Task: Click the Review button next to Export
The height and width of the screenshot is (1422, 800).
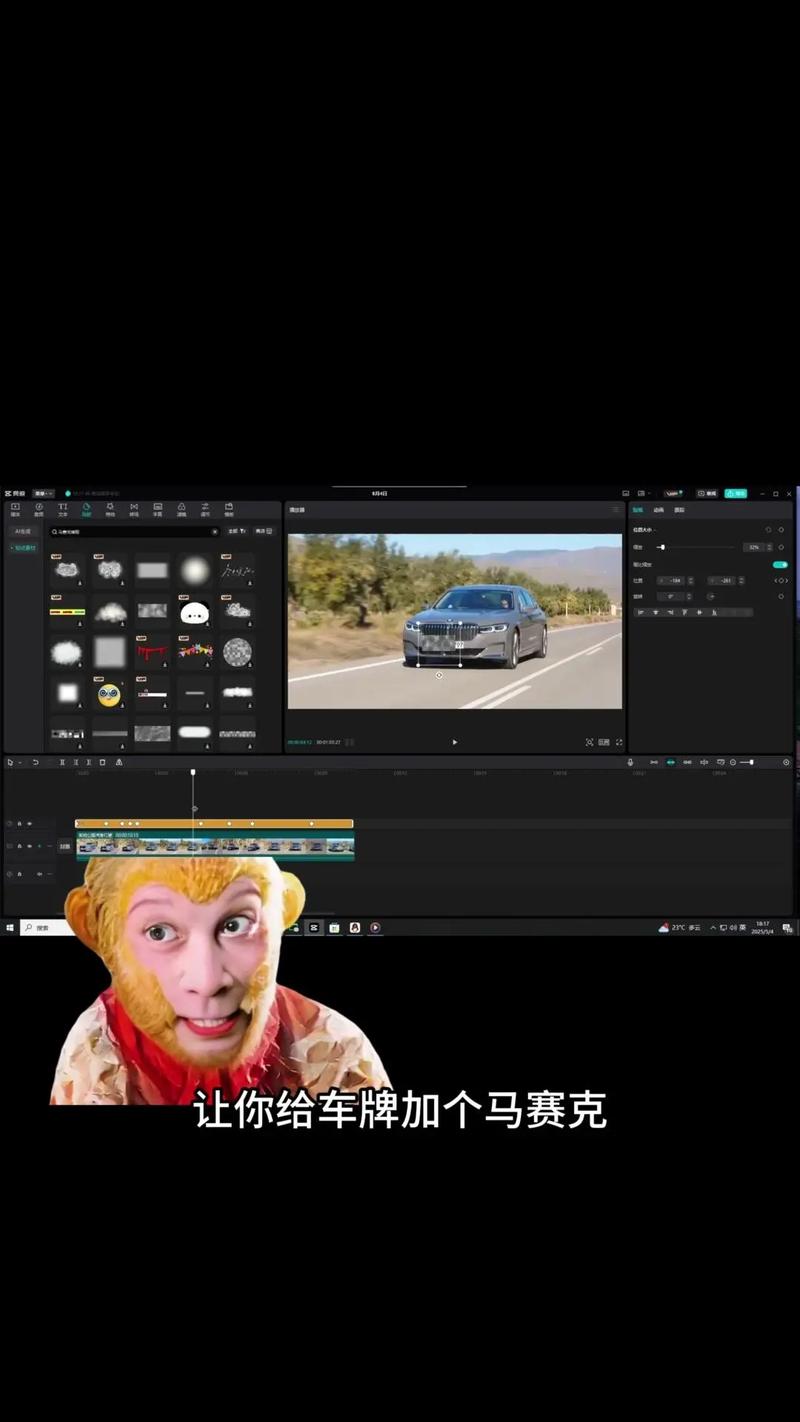Action: [707, 493]
